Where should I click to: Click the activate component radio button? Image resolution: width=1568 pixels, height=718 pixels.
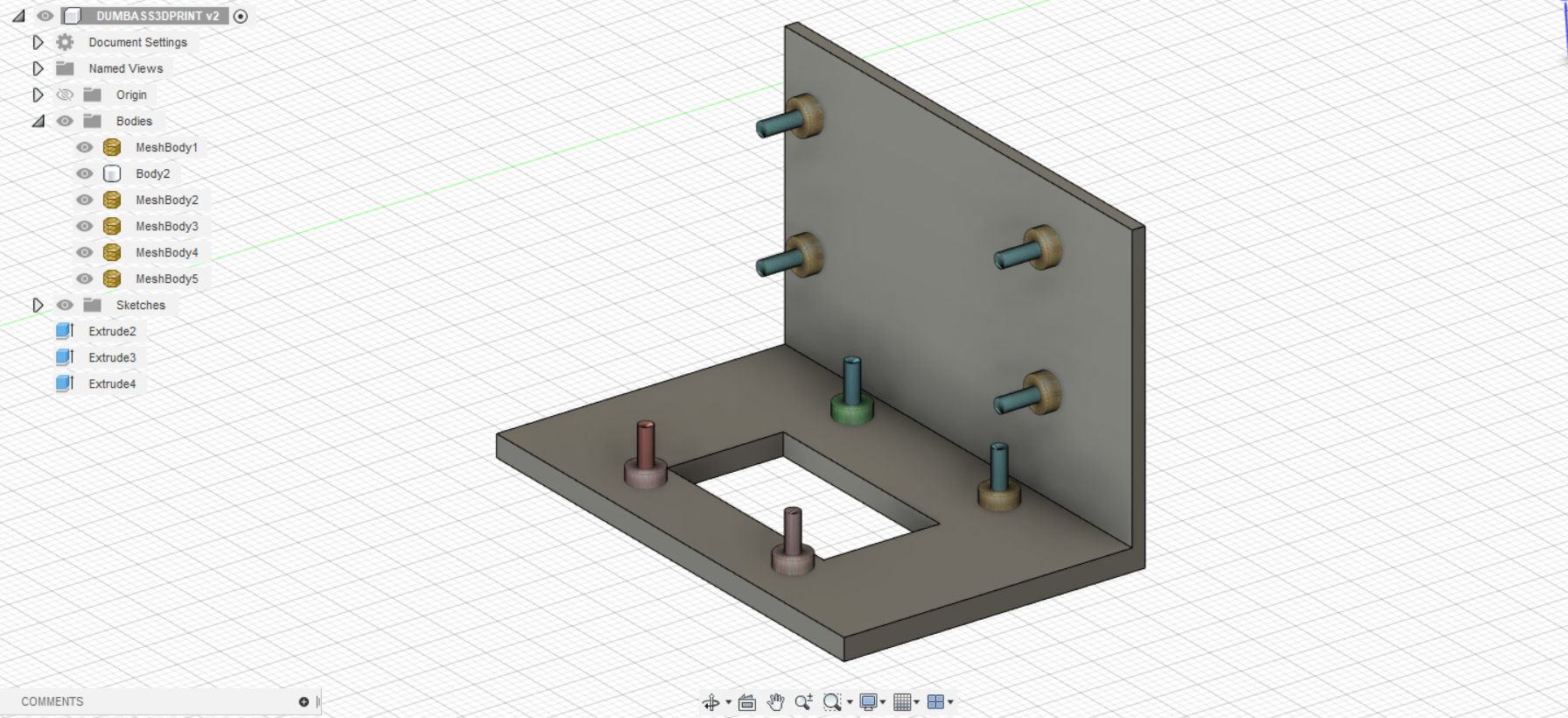coord(241,16)
